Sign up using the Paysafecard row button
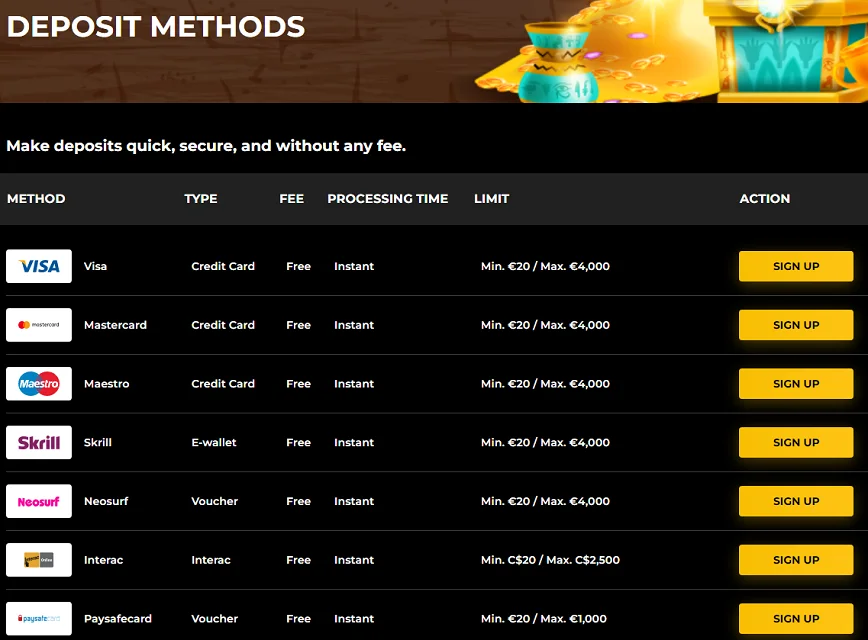 796,618
